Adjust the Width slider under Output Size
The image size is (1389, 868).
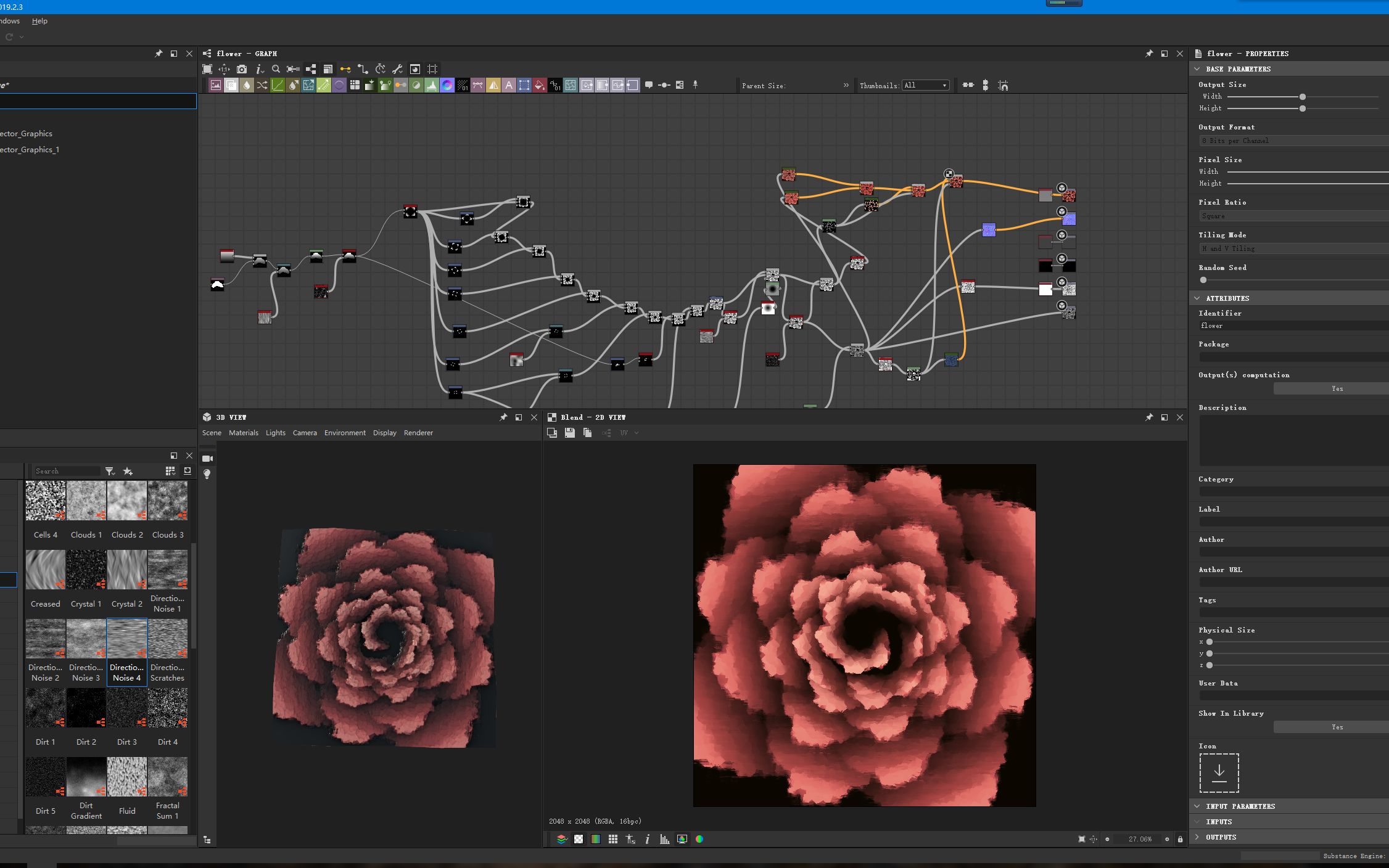(x=1301, y=96)
